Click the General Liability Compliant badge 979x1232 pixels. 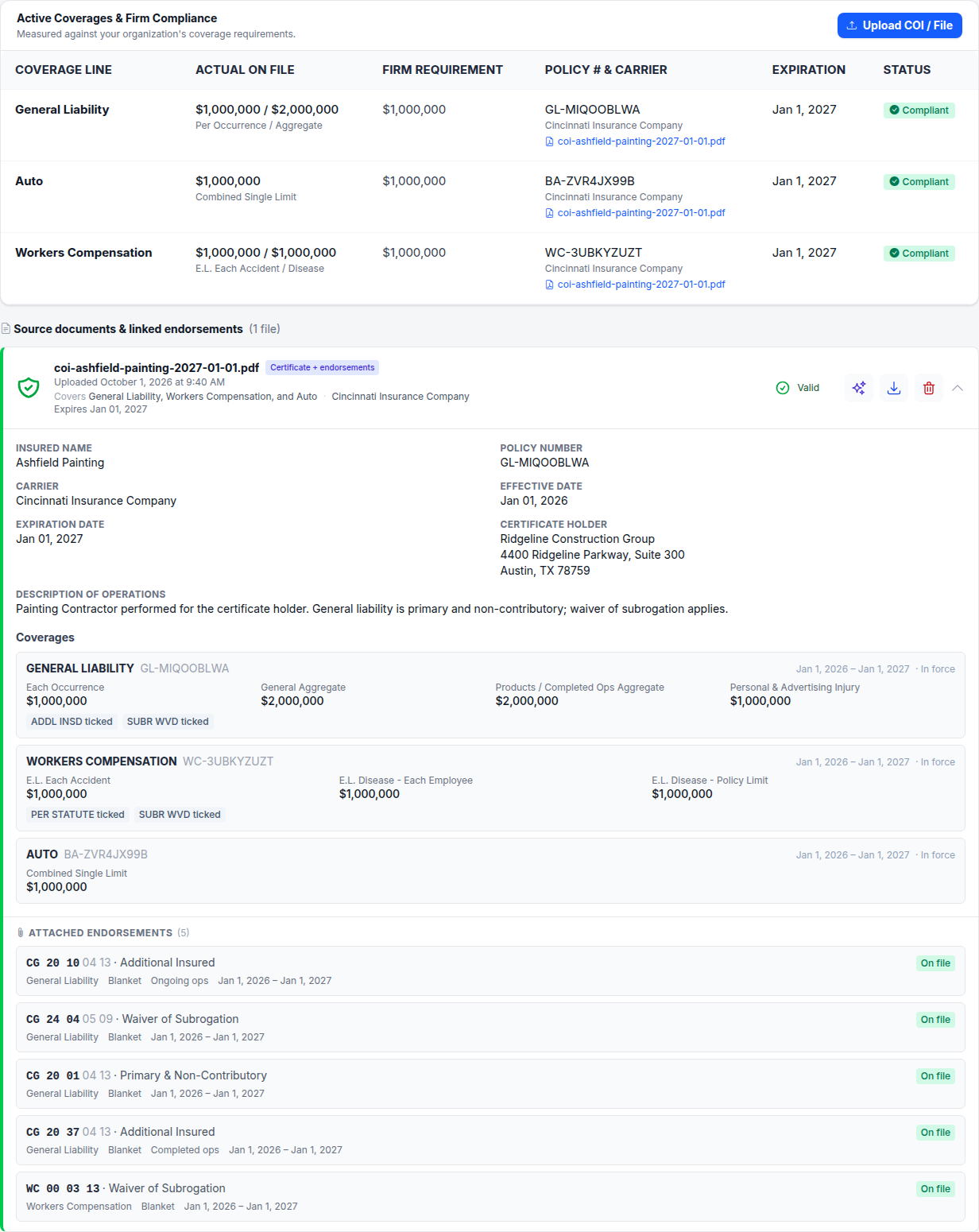tap(919, 110)
